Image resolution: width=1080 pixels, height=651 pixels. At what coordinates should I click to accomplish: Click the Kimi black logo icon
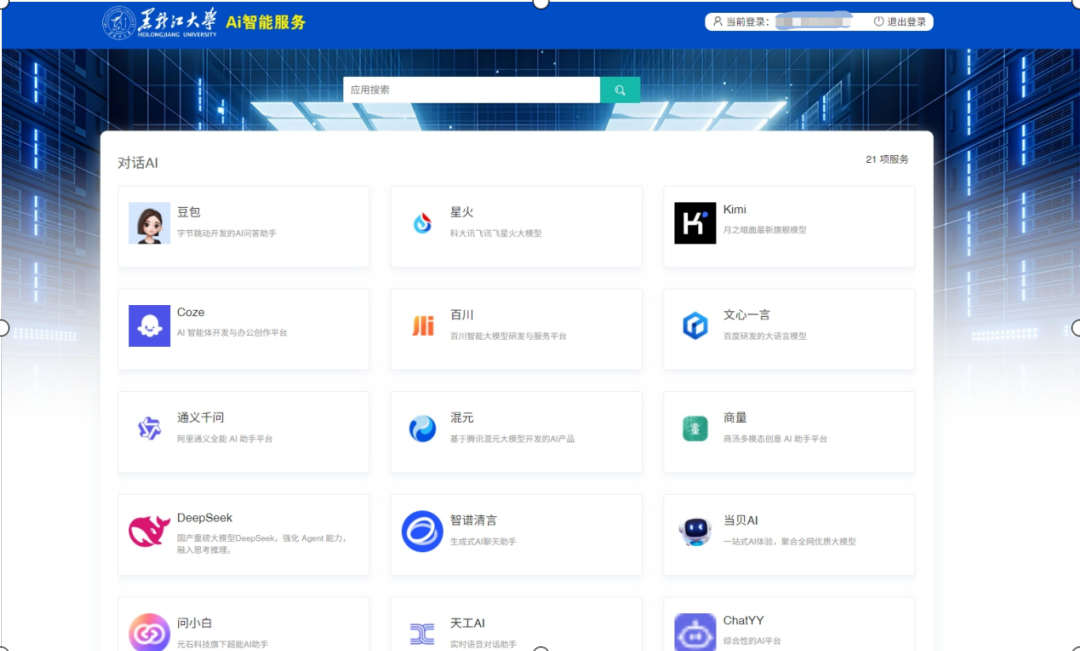(x=695, y=223)
